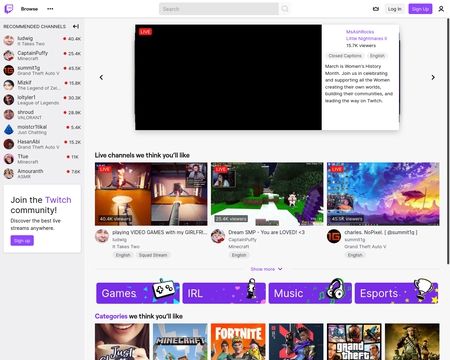Collapse the recommended channels sidebar
The height and width of the screenshot is (360, 450).
click(x=76, y=26)
